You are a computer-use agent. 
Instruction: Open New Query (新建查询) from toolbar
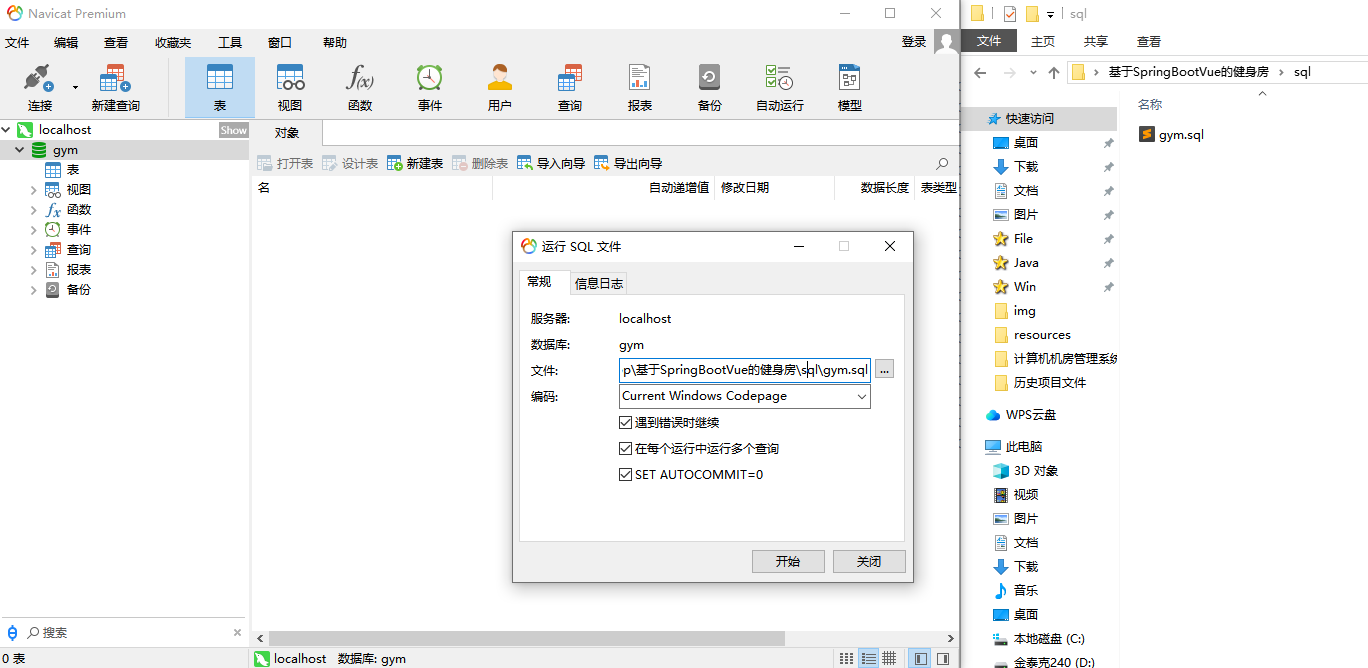pos(115,79)
